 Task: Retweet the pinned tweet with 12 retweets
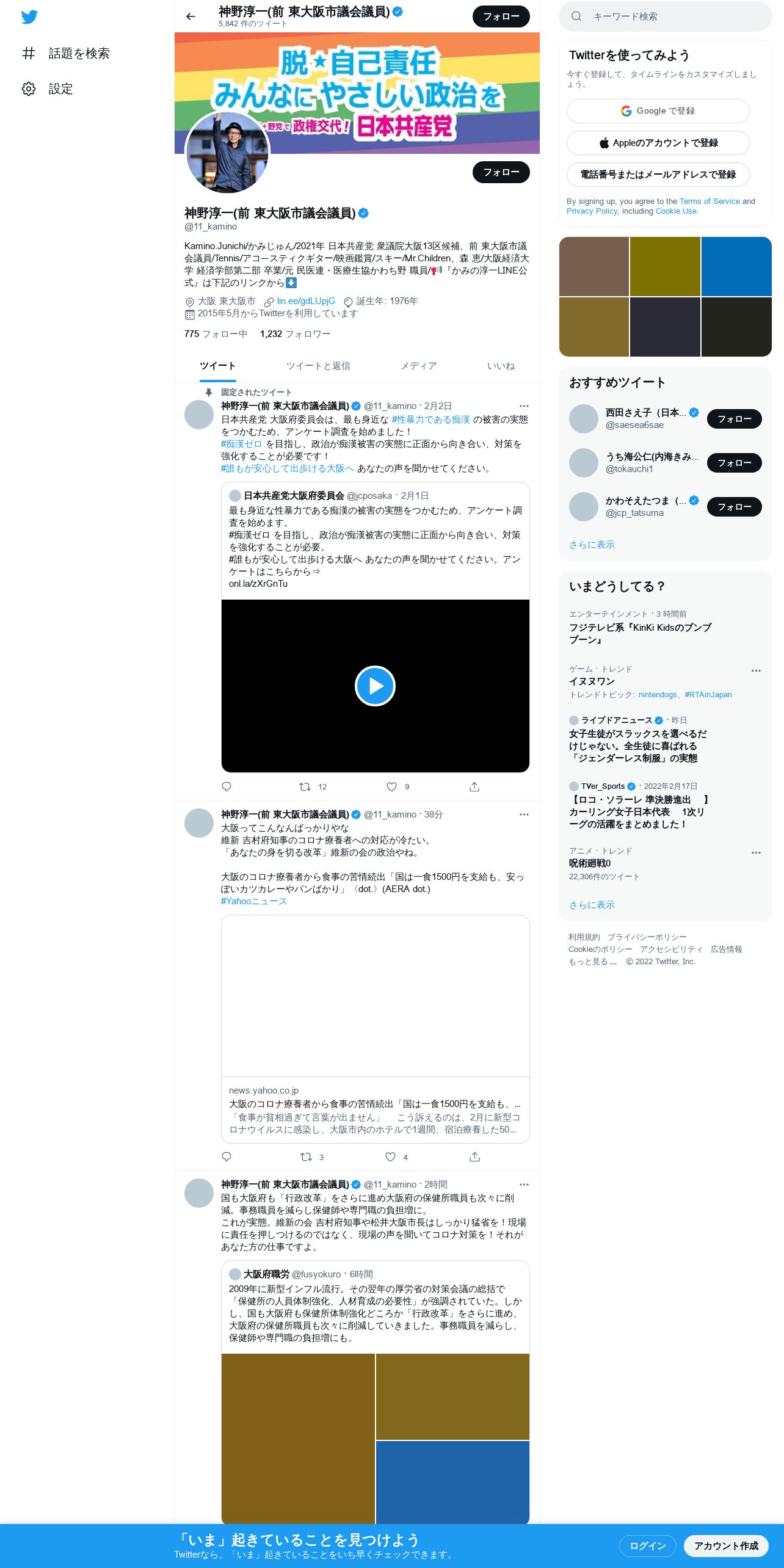[312, 786]
